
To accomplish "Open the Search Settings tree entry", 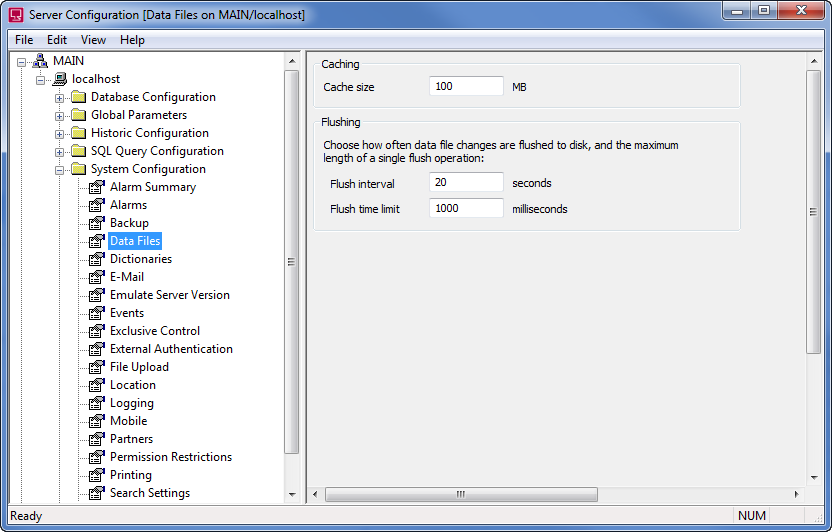I will coord(149,493).
